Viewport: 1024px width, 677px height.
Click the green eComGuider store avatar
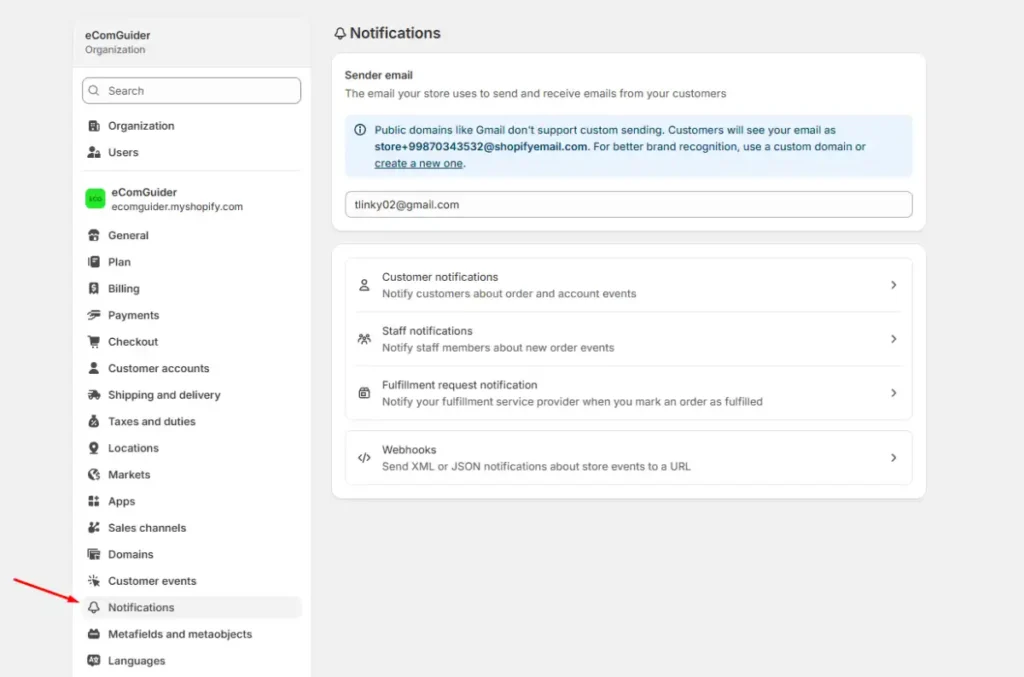coord(95,198)
